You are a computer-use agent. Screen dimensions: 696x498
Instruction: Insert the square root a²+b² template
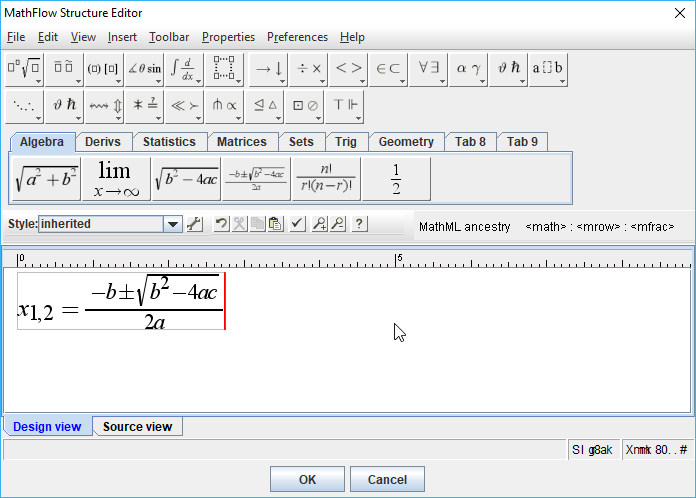[x=46, y=179]
